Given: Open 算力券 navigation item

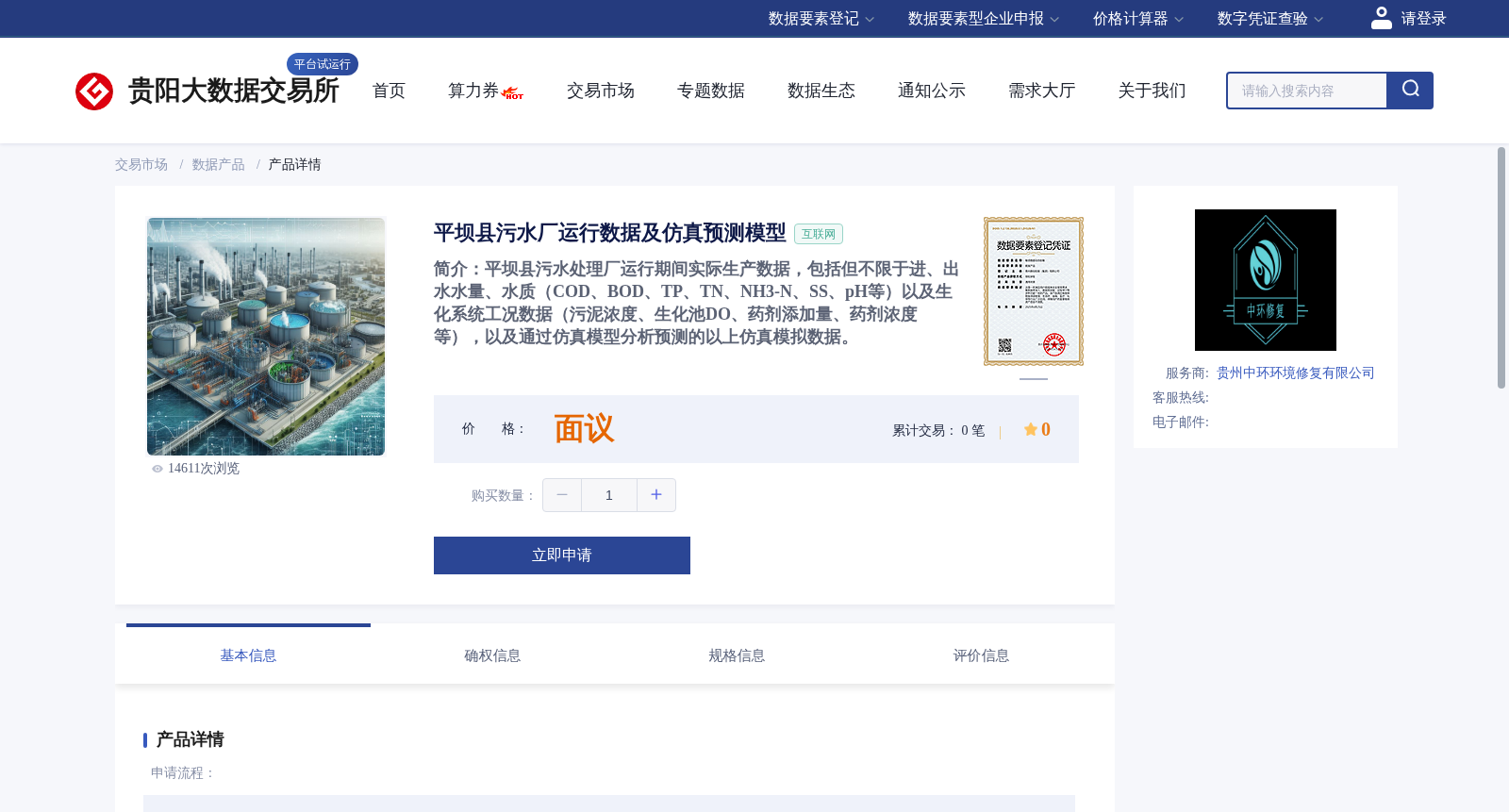Looking at the screenshot, I should coord(473,91).
